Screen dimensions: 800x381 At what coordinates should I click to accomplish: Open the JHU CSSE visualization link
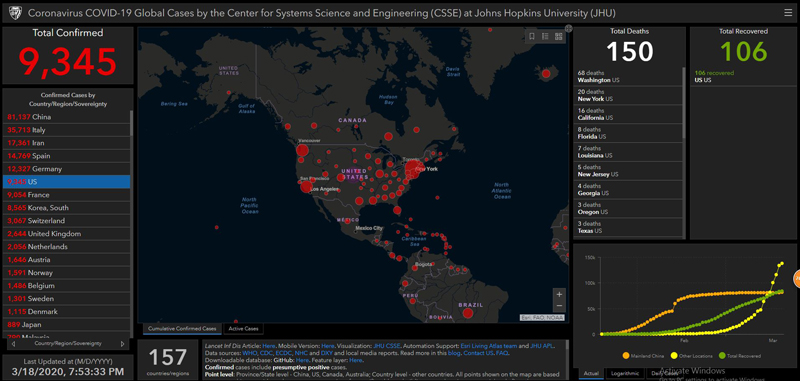point(386,345)
